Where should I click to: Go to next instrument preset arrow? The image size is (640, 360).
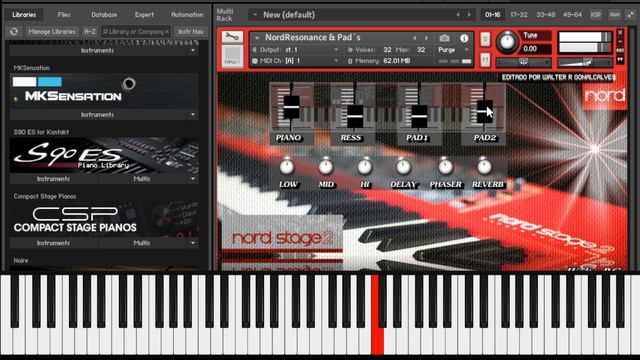427,38
